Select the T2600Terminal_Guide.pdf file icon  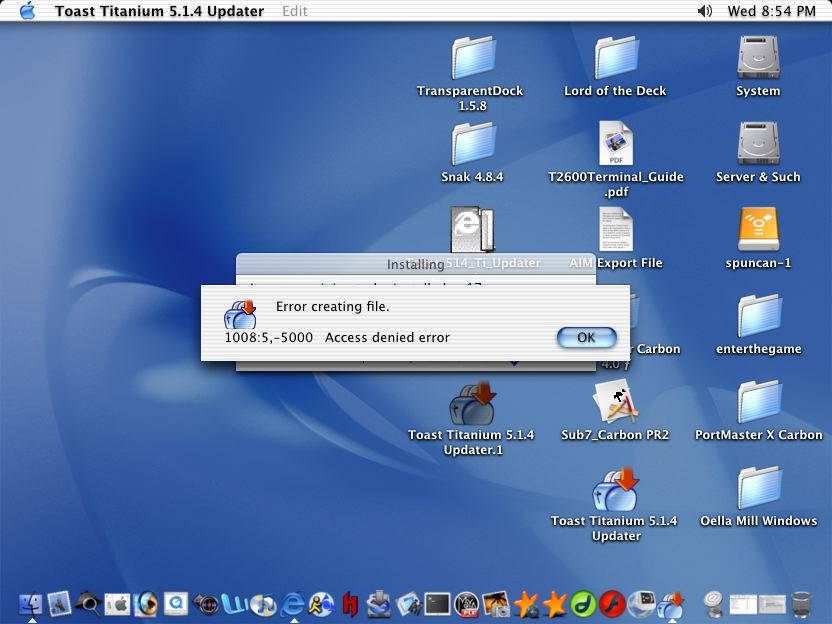616,143
